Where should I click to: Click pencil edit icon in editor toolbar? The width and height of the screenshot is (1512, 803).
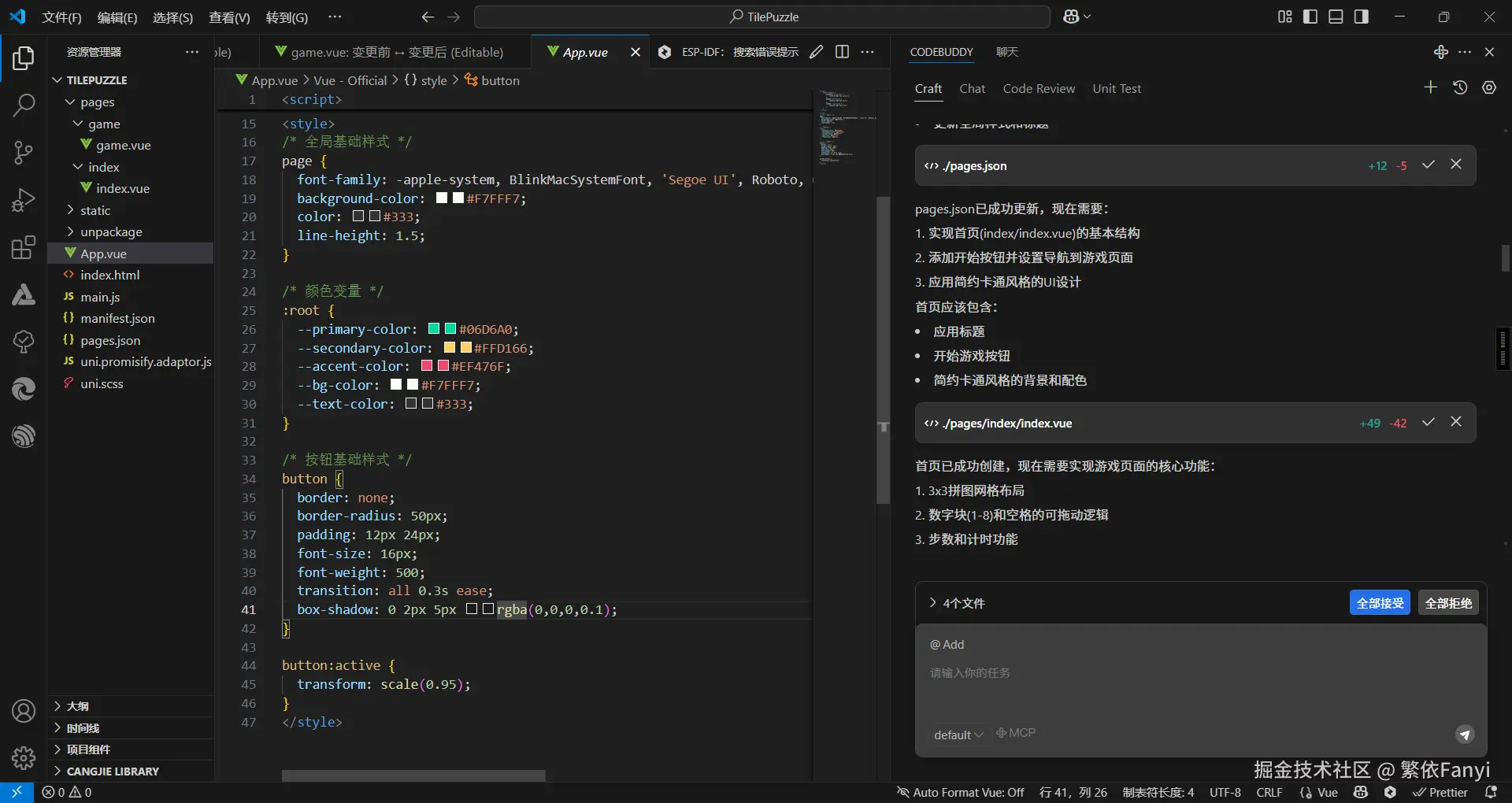pos(817,52)
